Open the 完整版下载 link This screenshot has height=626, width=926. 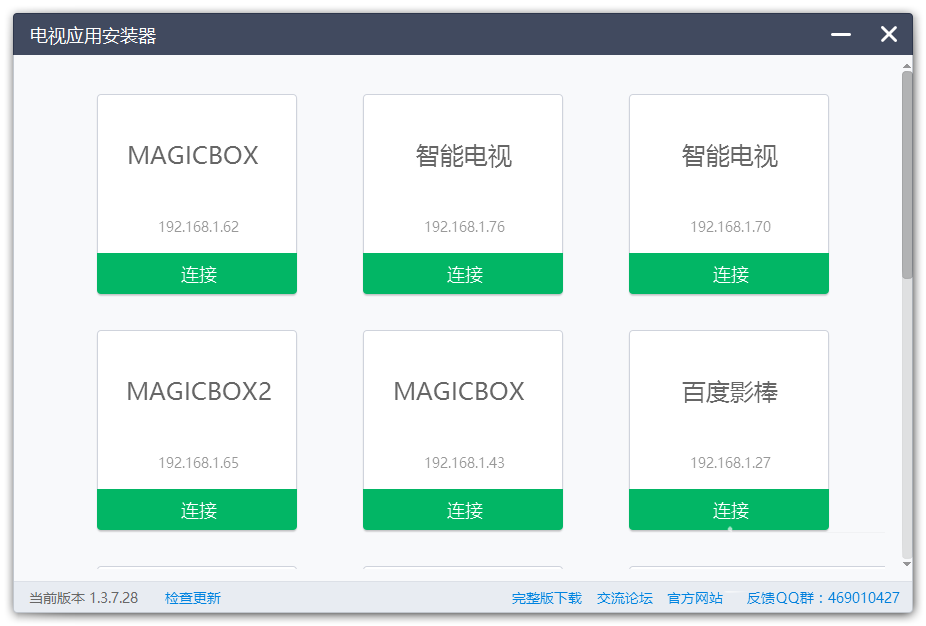pos(546,598)
